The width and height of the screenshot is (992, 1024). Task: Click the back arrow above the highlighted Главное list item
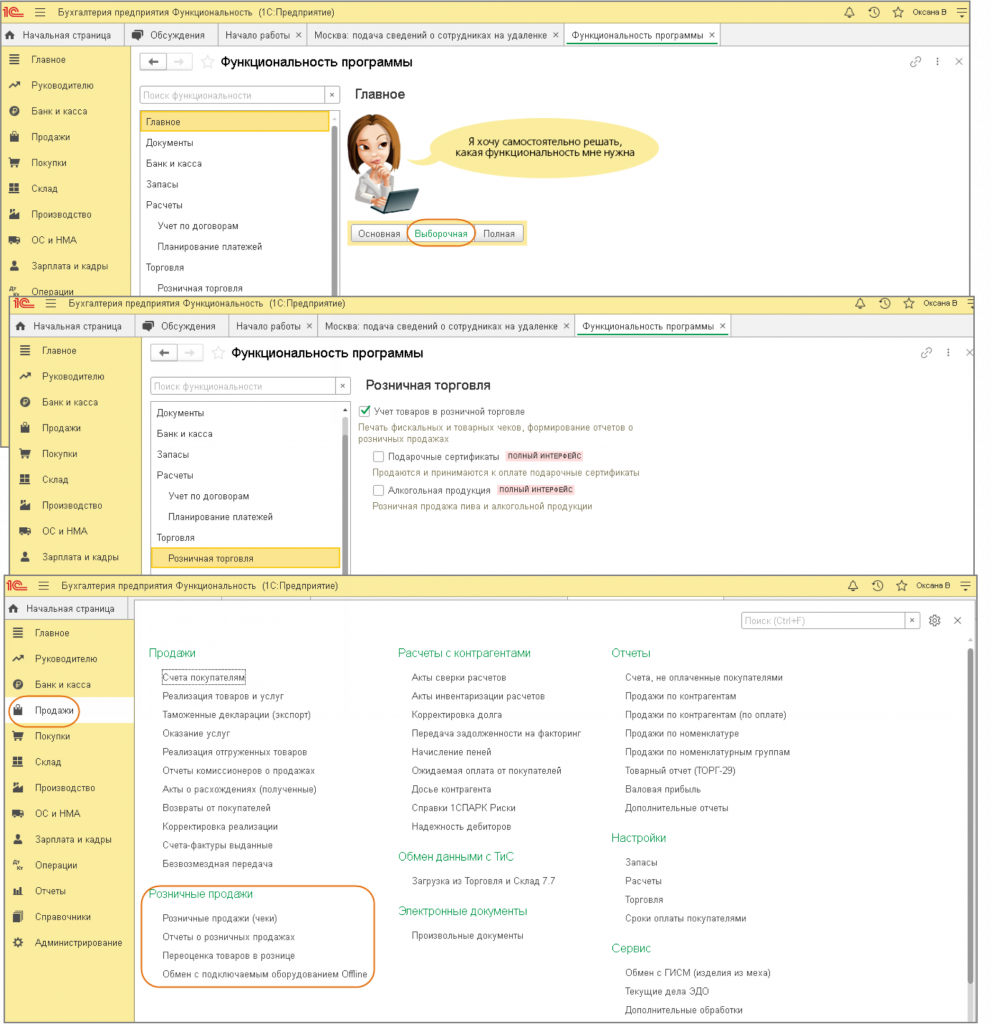[x=153, y=62]
